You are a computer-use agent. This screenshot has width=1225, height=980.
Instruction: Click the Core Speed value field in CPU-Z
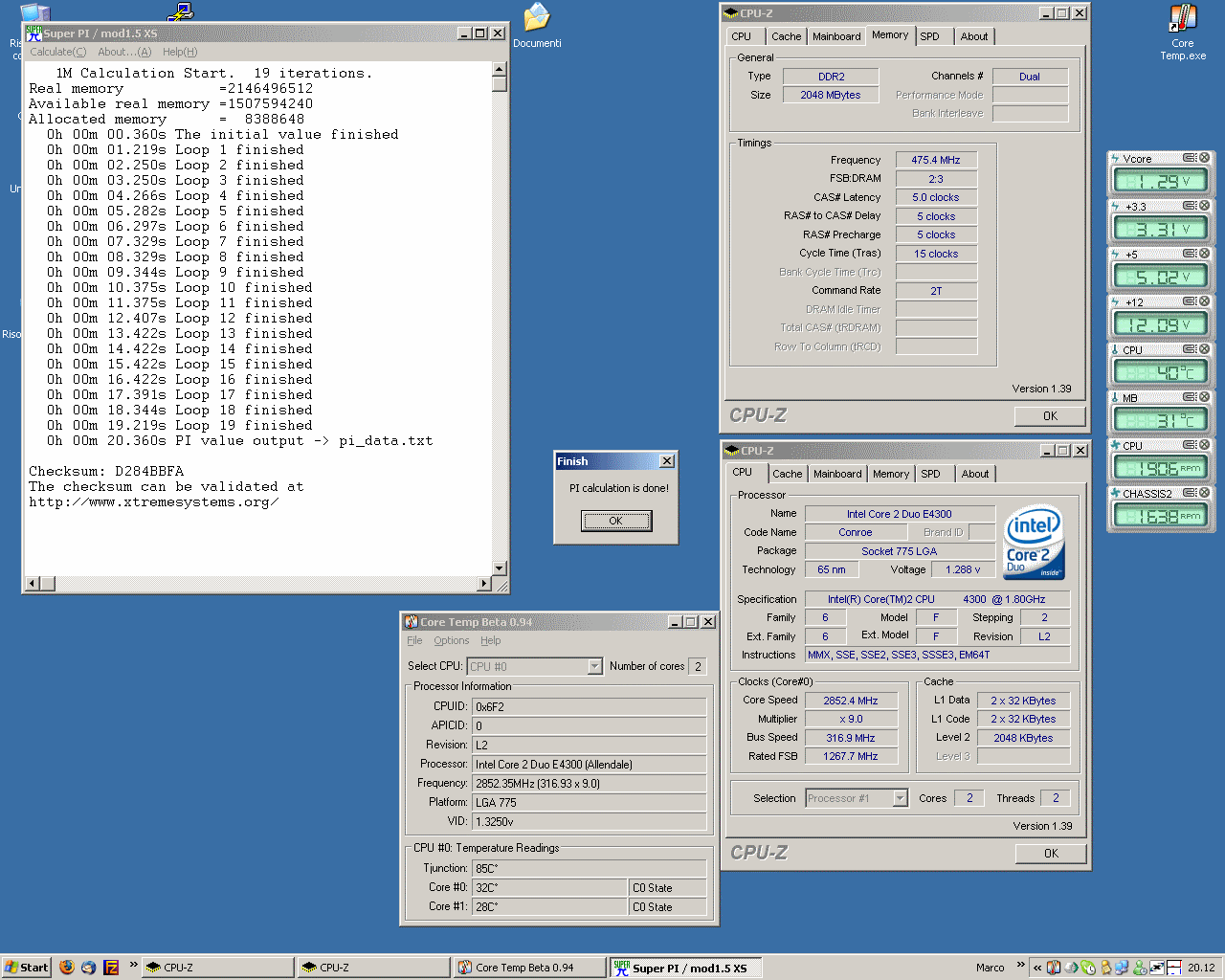coord(851,701)
